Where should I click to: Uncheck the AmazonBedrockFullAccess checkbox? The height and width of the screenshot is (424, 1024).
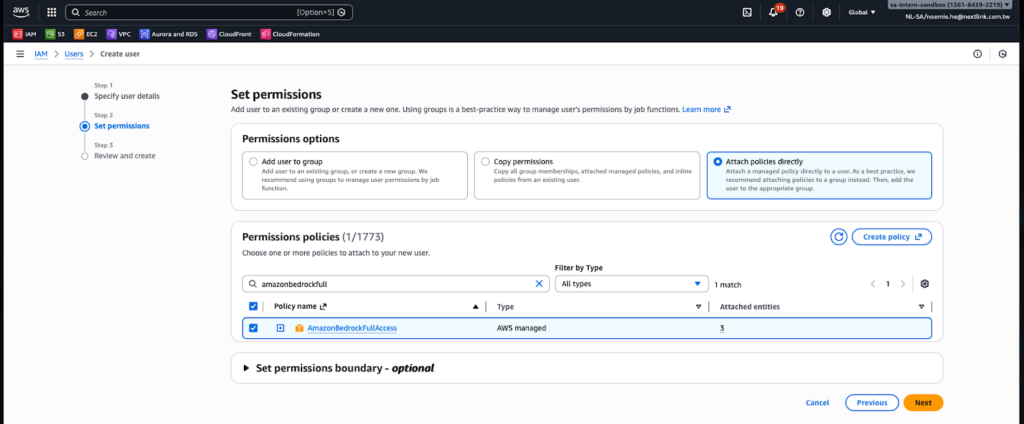click(253, 328)
